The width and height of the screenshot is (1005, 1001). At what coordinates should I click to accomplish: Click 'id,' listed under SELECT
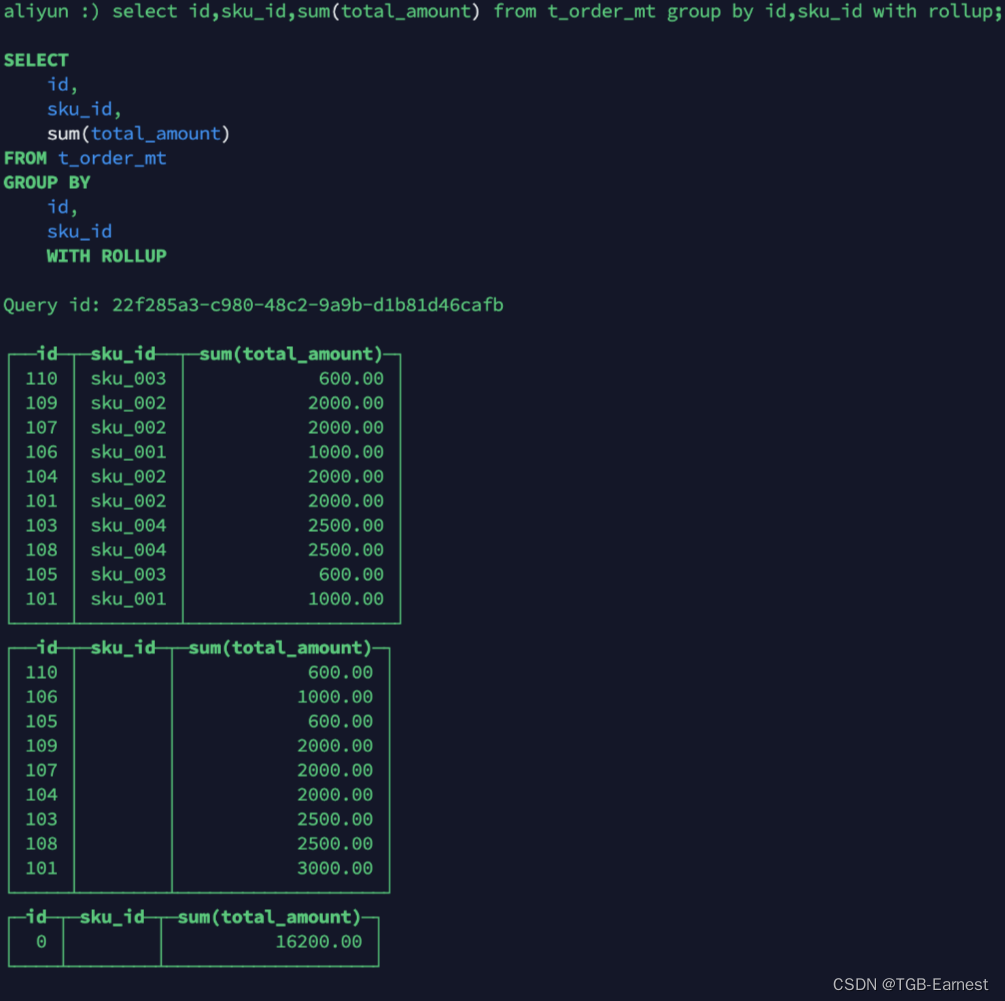(62, 85)
